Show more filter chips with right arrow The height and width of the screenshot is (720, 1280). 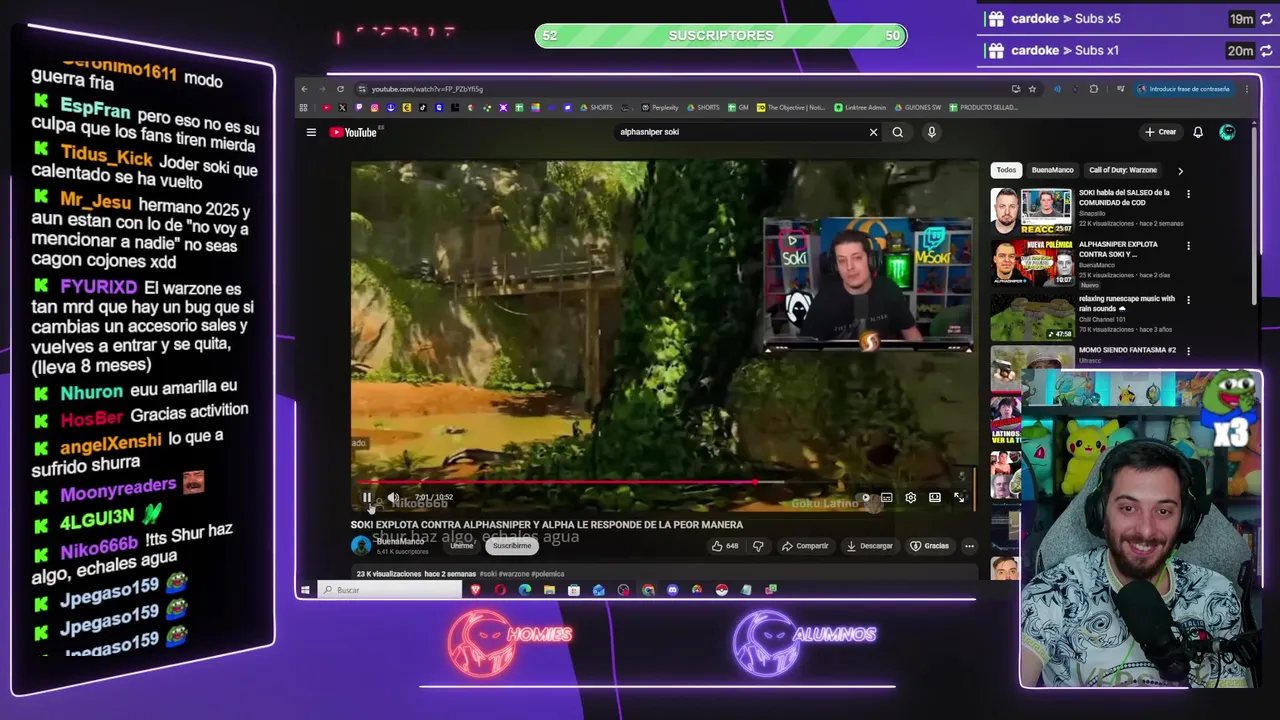(1180, 171)
